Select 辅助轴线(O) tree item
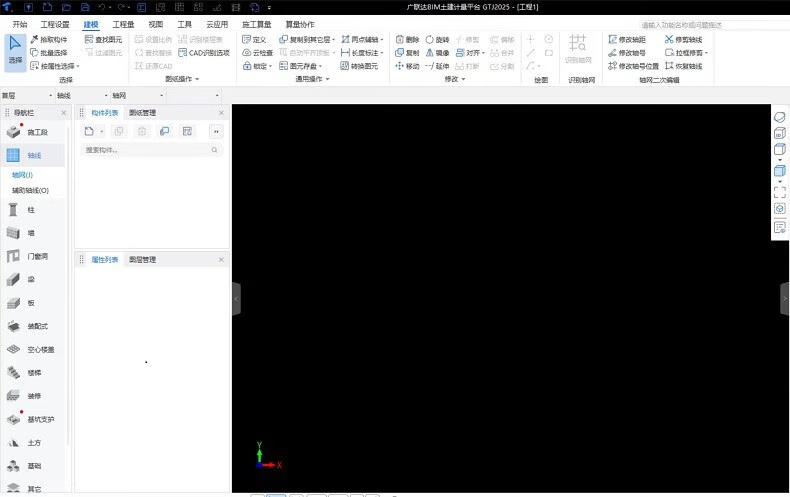Viewport: 790px width, 497px height. coord(31,190)
